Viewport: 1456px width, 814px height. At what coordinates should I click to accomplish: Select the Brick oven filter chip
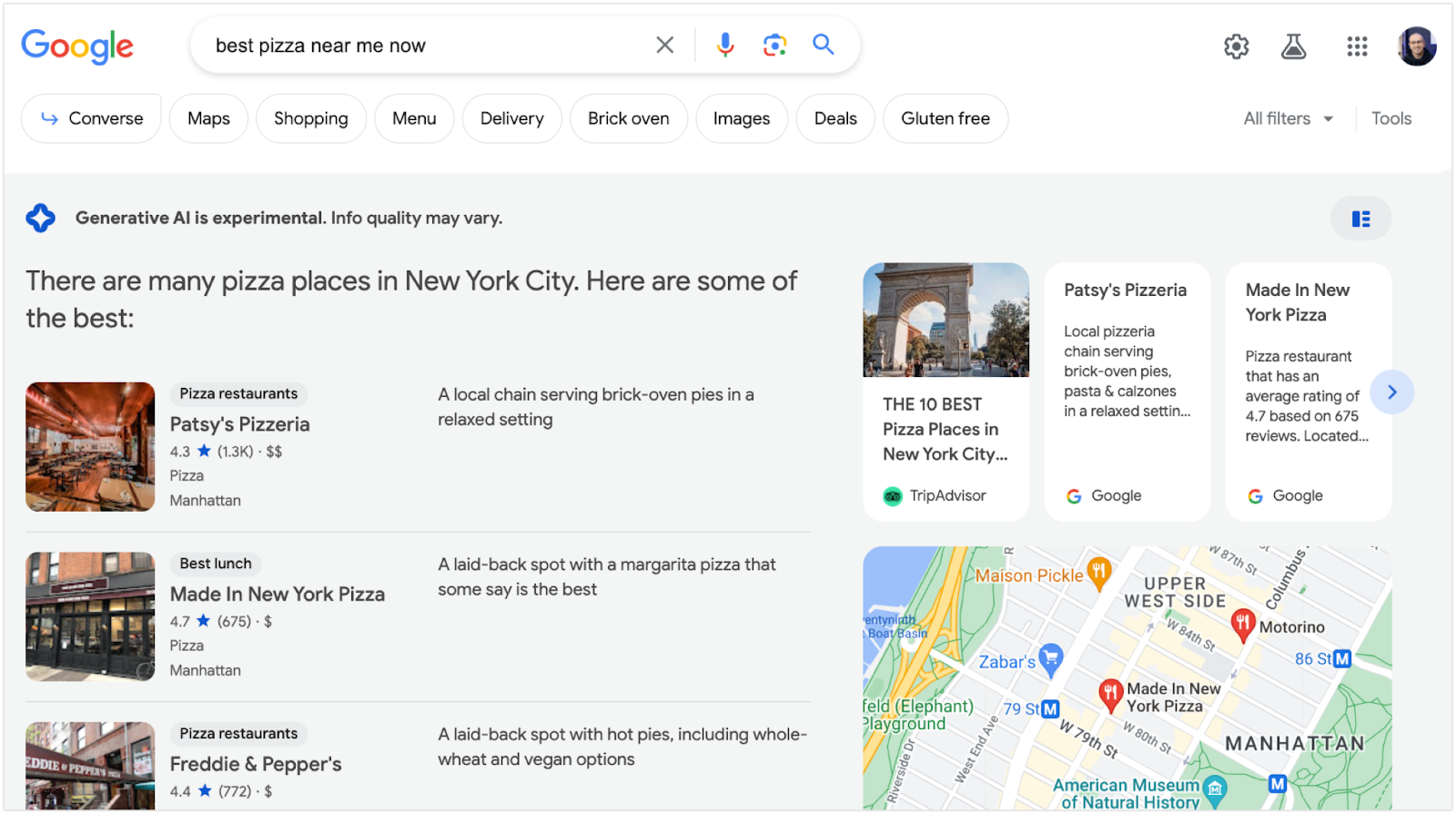[629, 118]
